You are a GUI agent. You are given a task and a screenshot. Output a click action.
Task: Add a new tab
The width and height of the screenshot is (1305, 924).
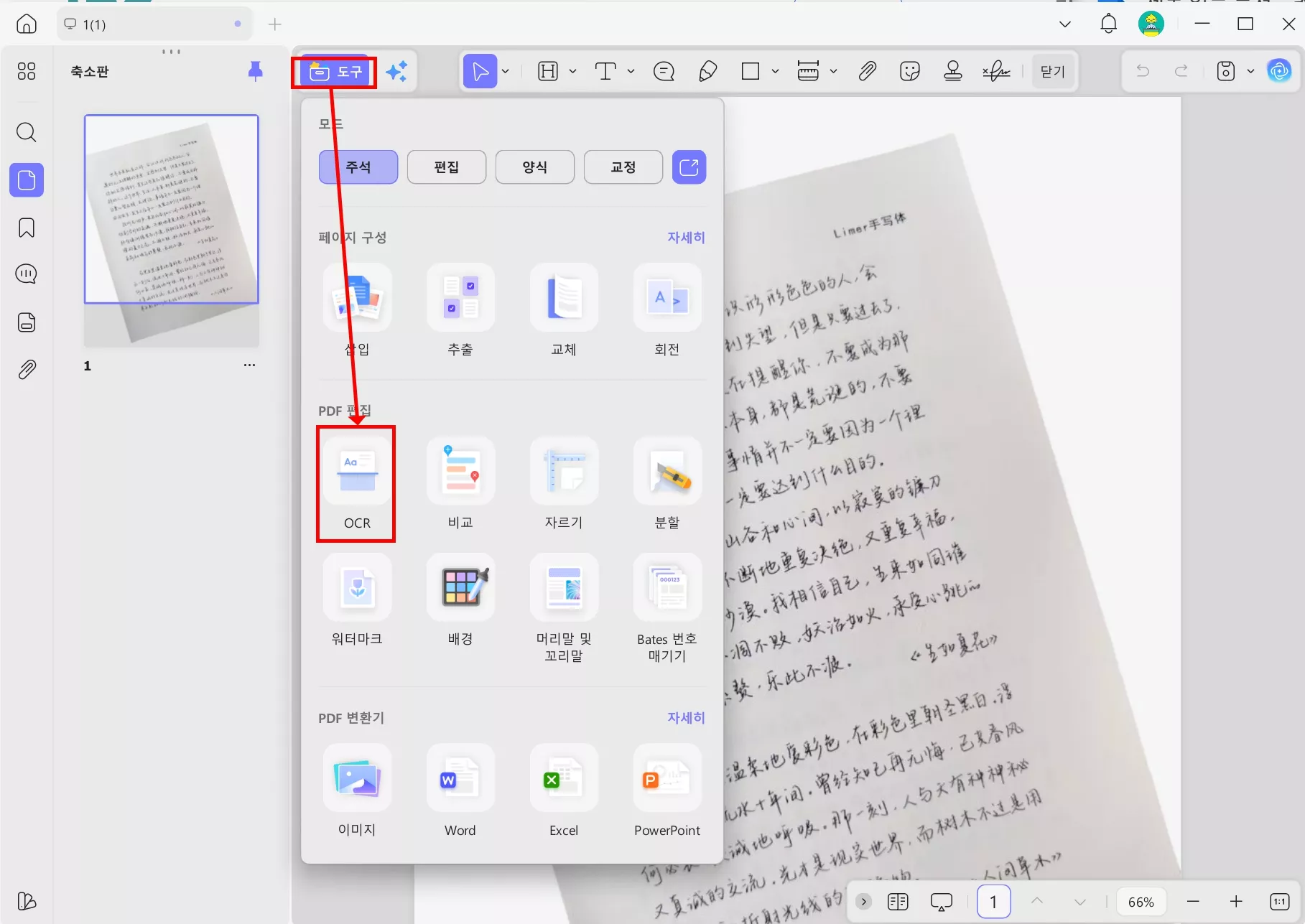click(x=274, y=24)
